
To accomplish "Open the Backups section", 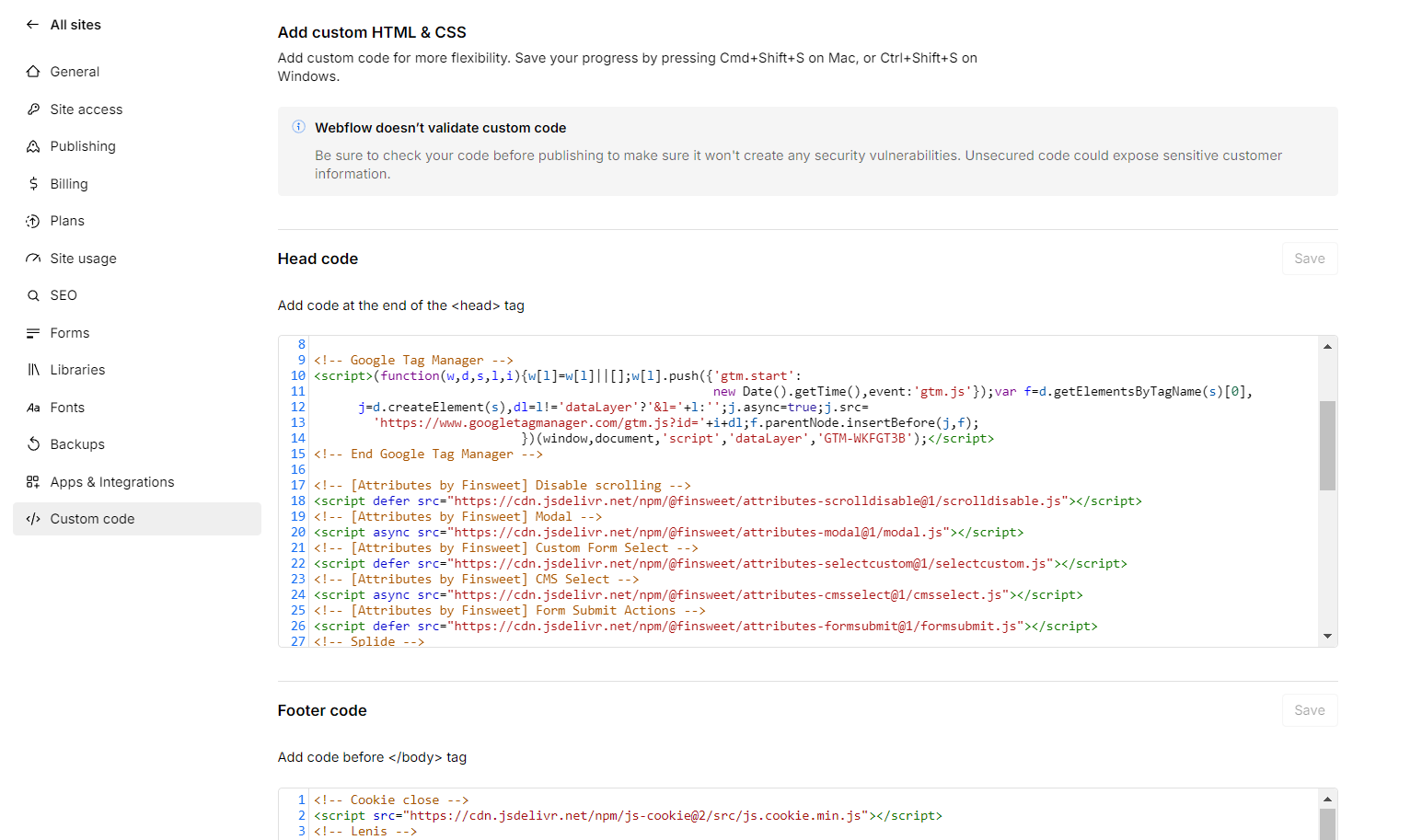I will [137, 444].
